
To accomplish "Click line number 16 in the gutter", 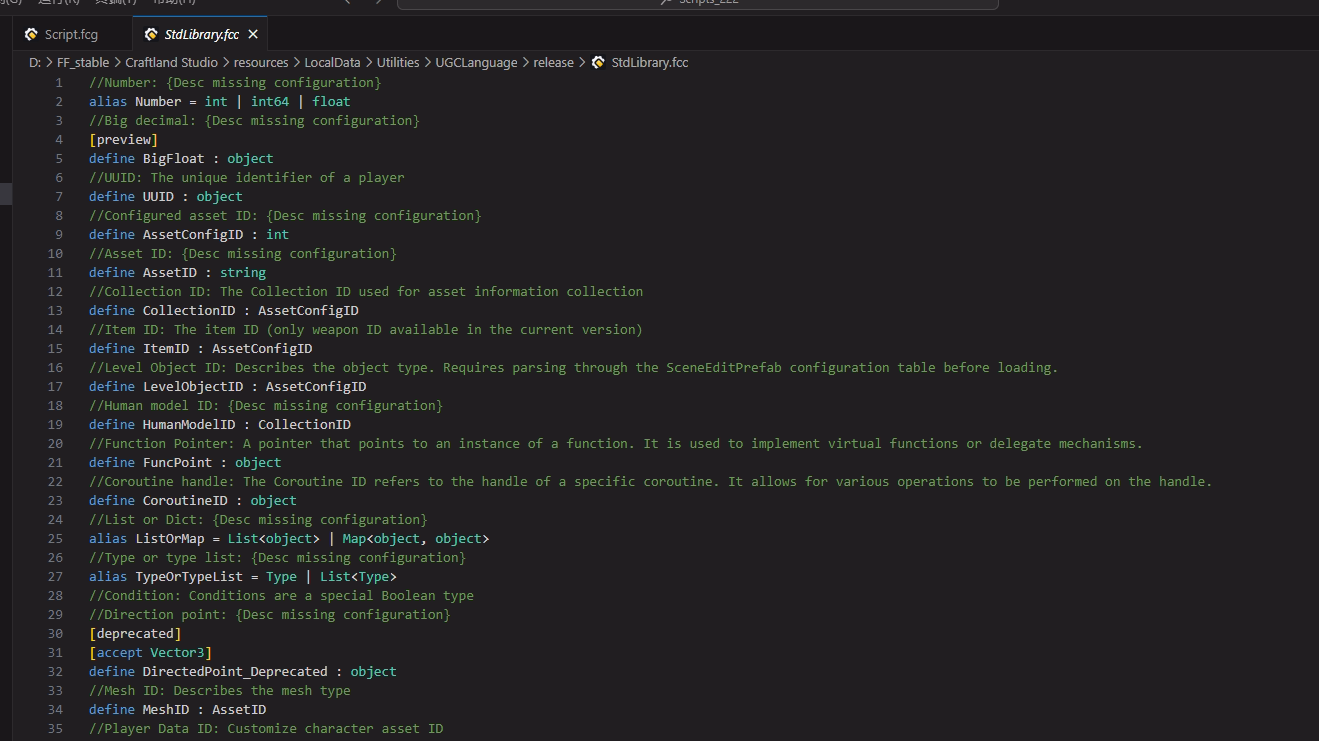I will (55, 367).
